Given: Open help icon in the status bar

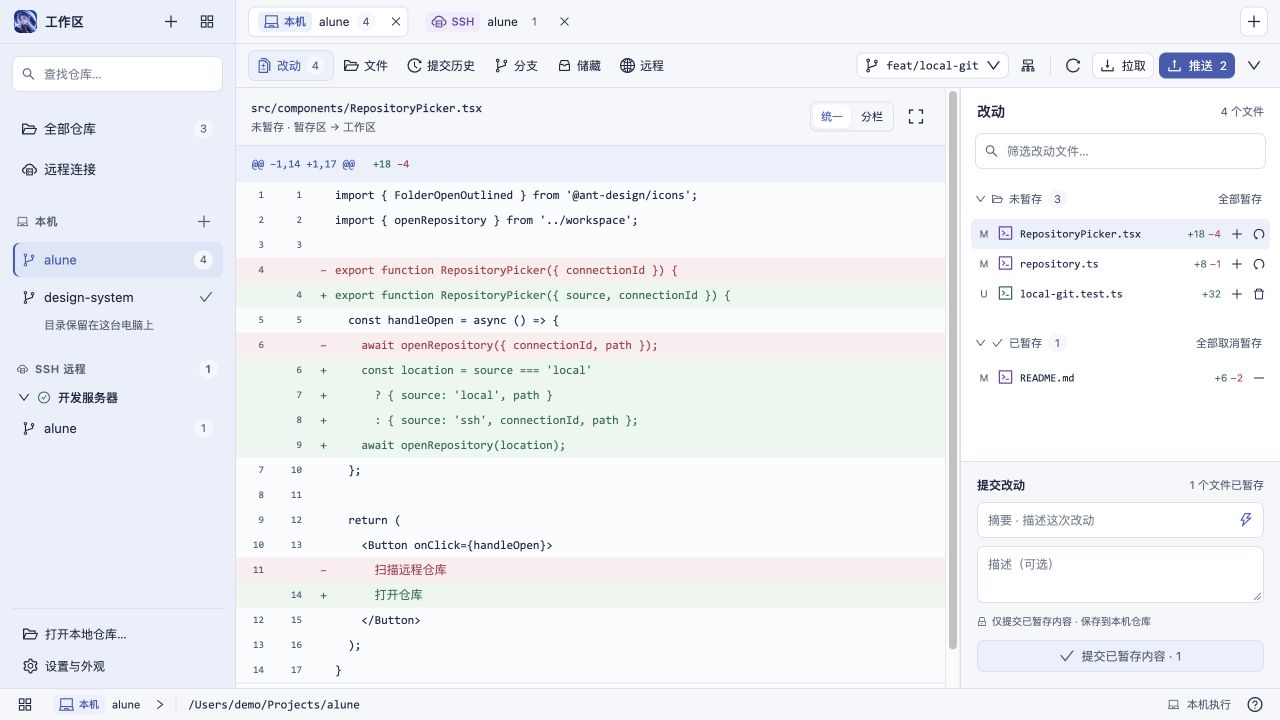Looking at the screenshot, I should click(x=1255, y=705).
